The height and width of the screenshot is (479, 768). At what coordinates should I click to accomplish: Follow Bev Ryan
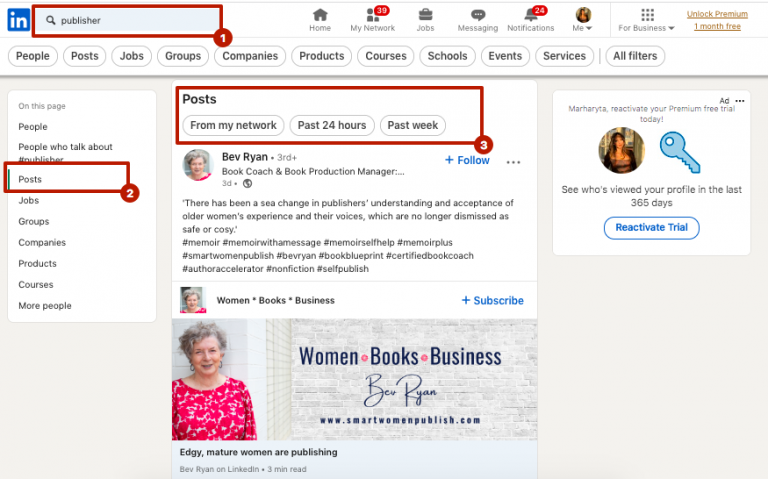pos(466,160)
